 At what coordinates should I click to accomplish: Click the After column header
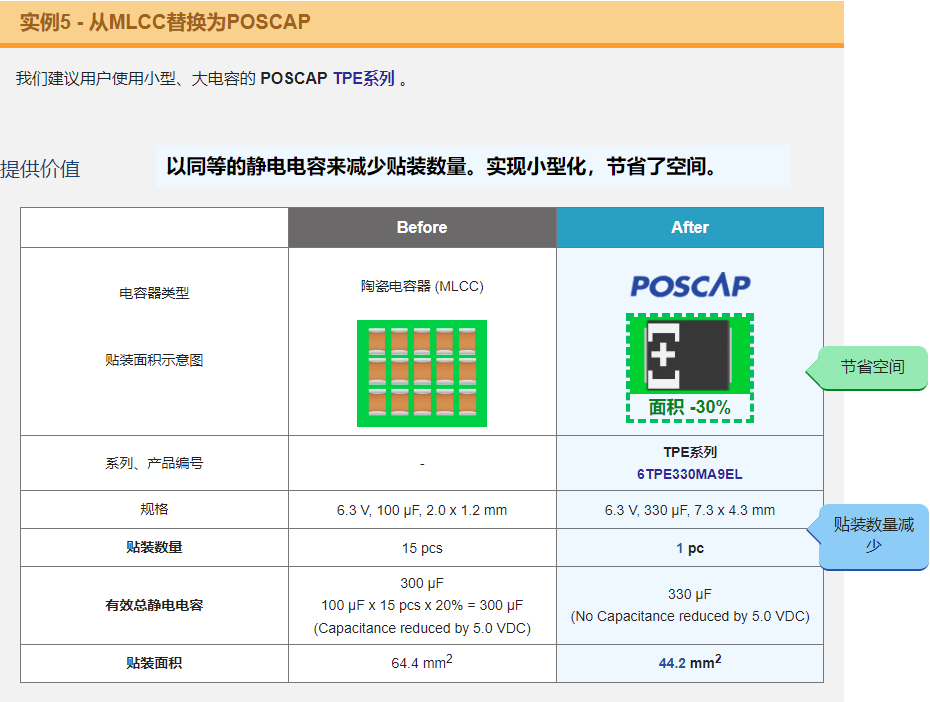pos(690,227)
